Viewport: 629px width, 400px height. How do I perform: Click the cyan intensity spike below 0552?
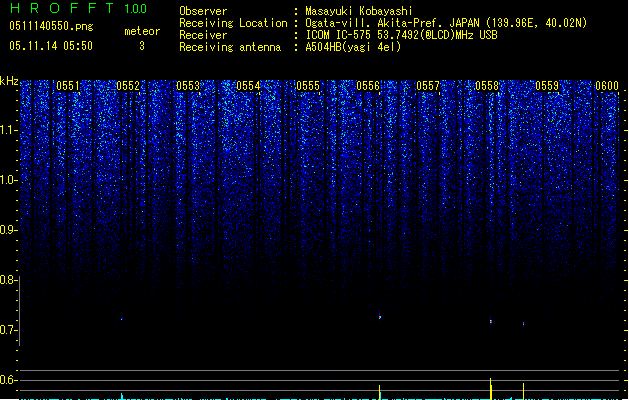(x=122, y=396)
